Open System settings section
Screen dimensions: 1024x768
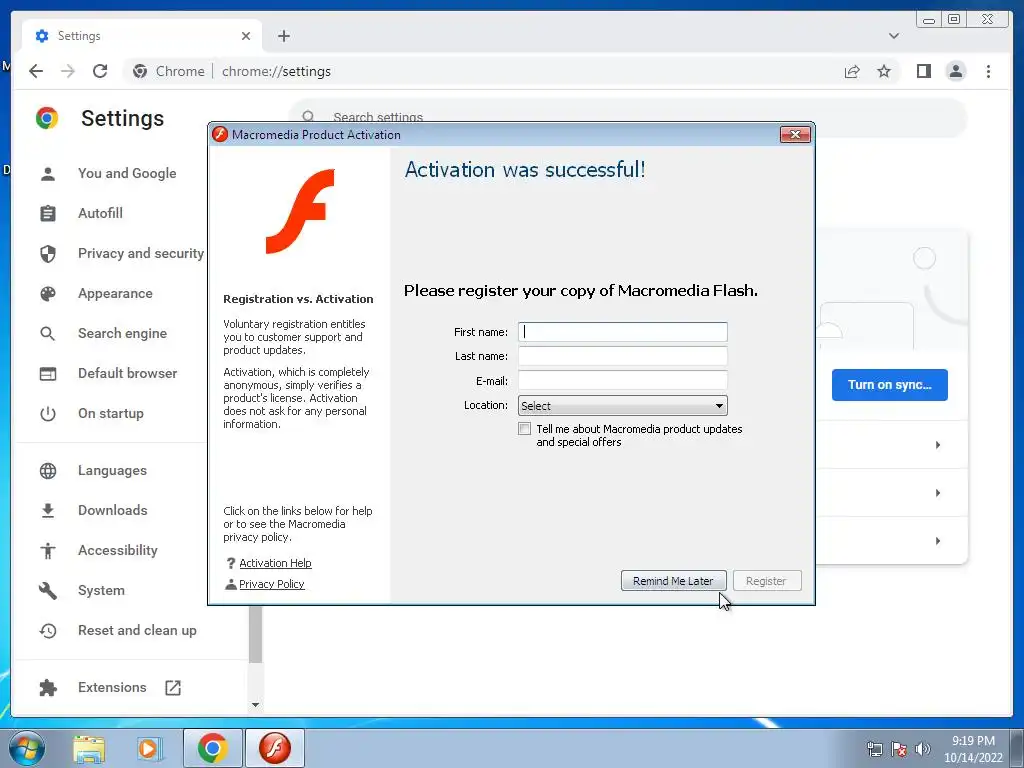[x=101, y=590]
